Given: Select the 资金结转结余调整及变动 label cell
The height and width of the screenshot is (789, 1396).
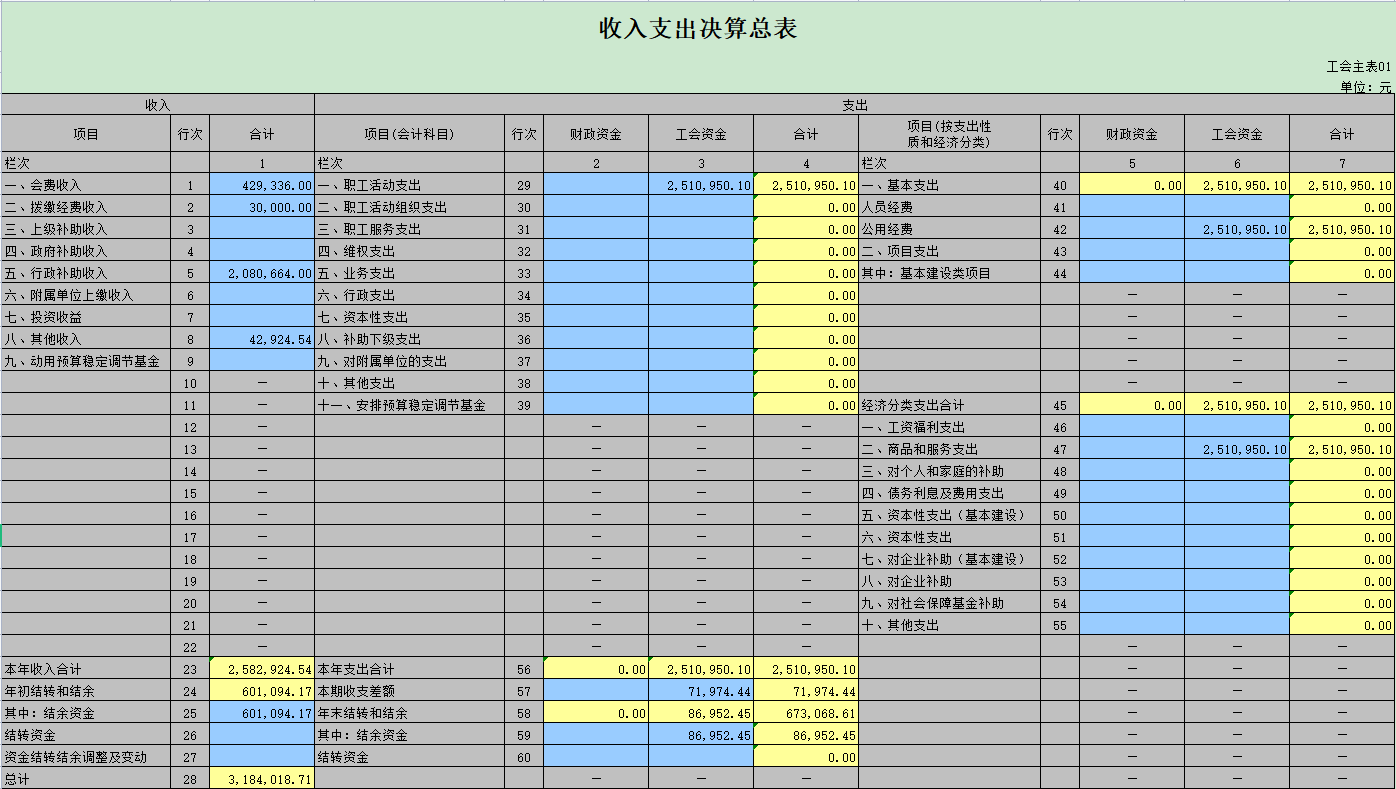Looking at the screenshot, I should tap(86, 757).
